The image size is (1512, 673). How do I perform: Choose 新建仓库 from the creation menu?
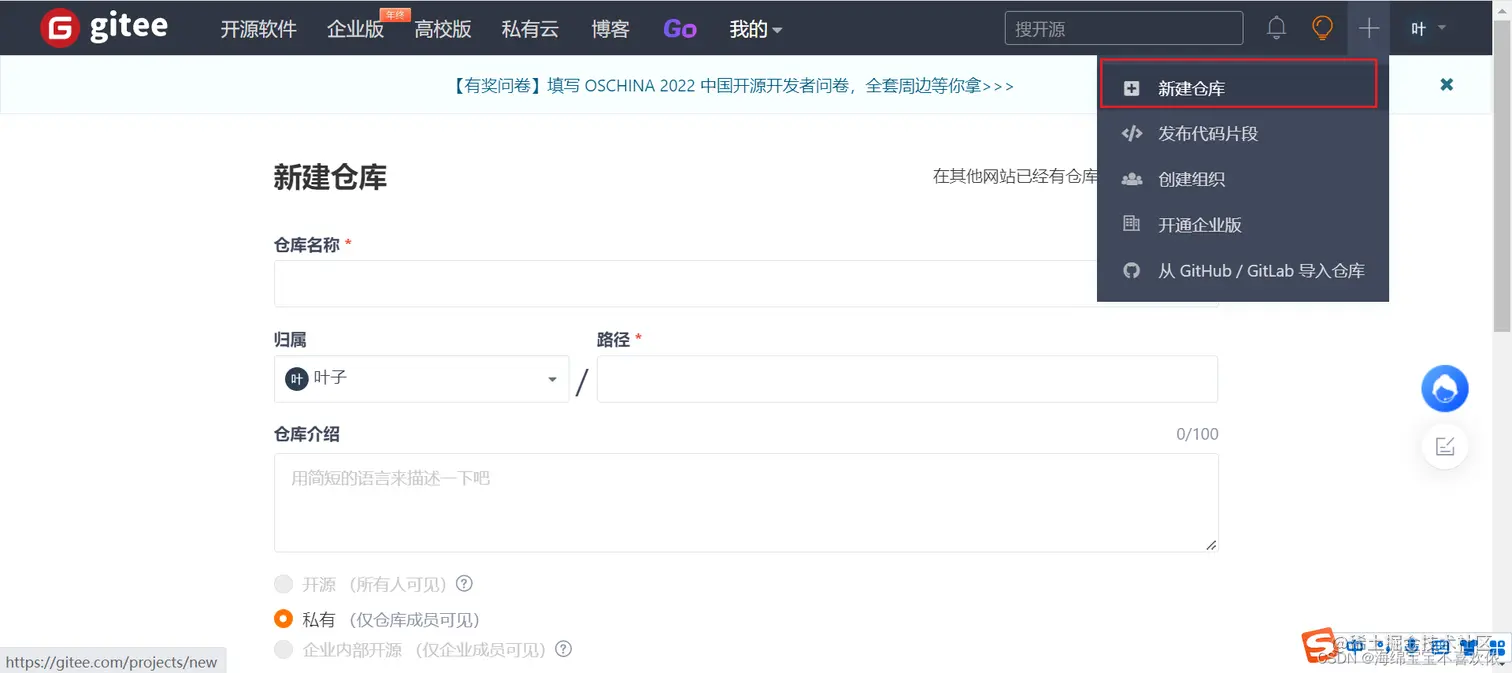pos(1190,87)
